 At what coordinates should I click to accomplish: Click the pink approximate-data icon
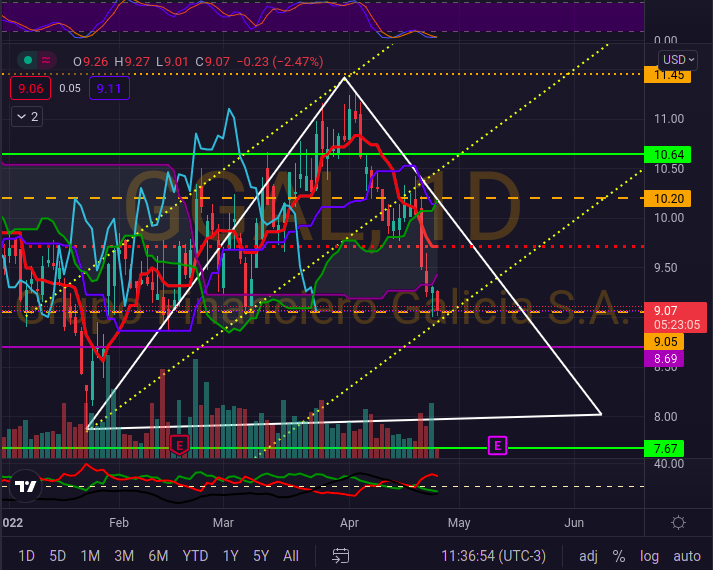tap(45, 61)
